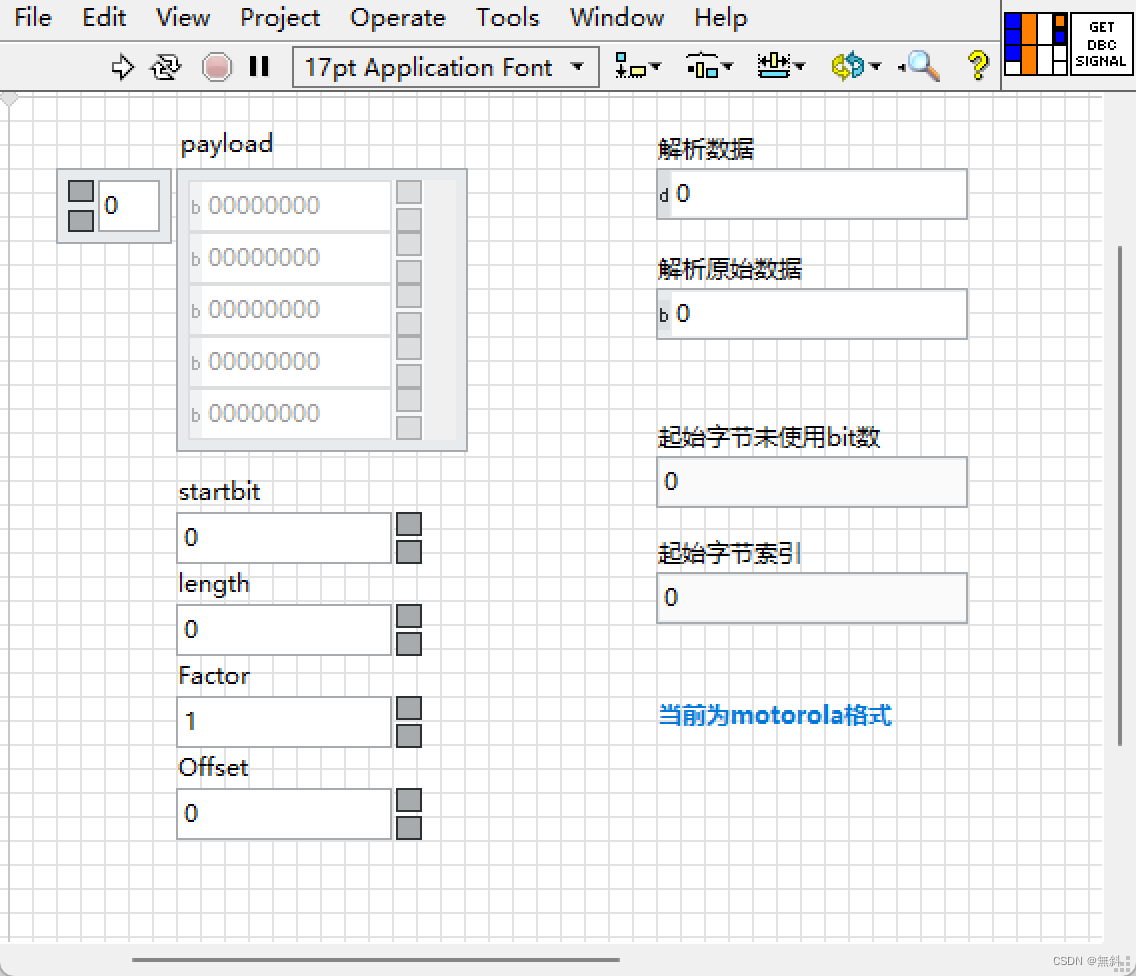Click the Reorder toolbar icon
This screenshot has height=976, width=1136.
click(x=847, y=66)
